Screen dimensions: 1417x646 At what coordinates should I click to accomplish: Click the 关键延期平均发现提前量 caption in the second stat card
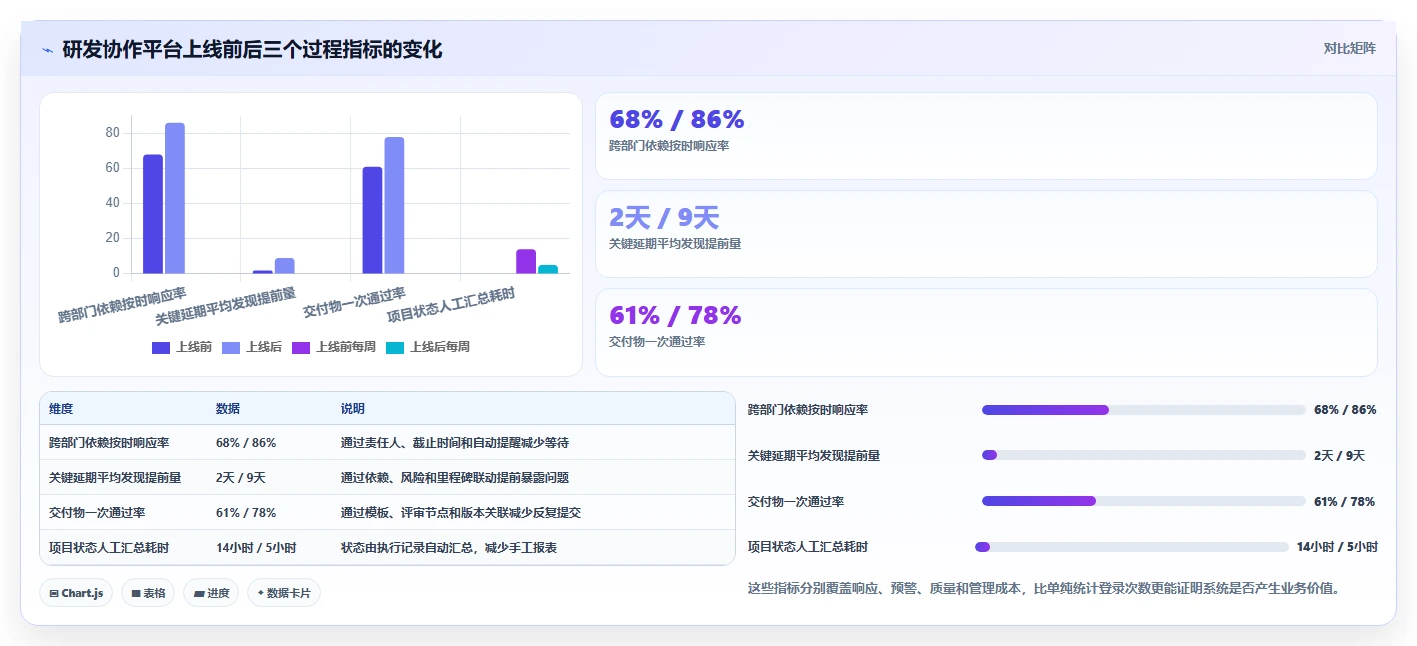(675, 243)
